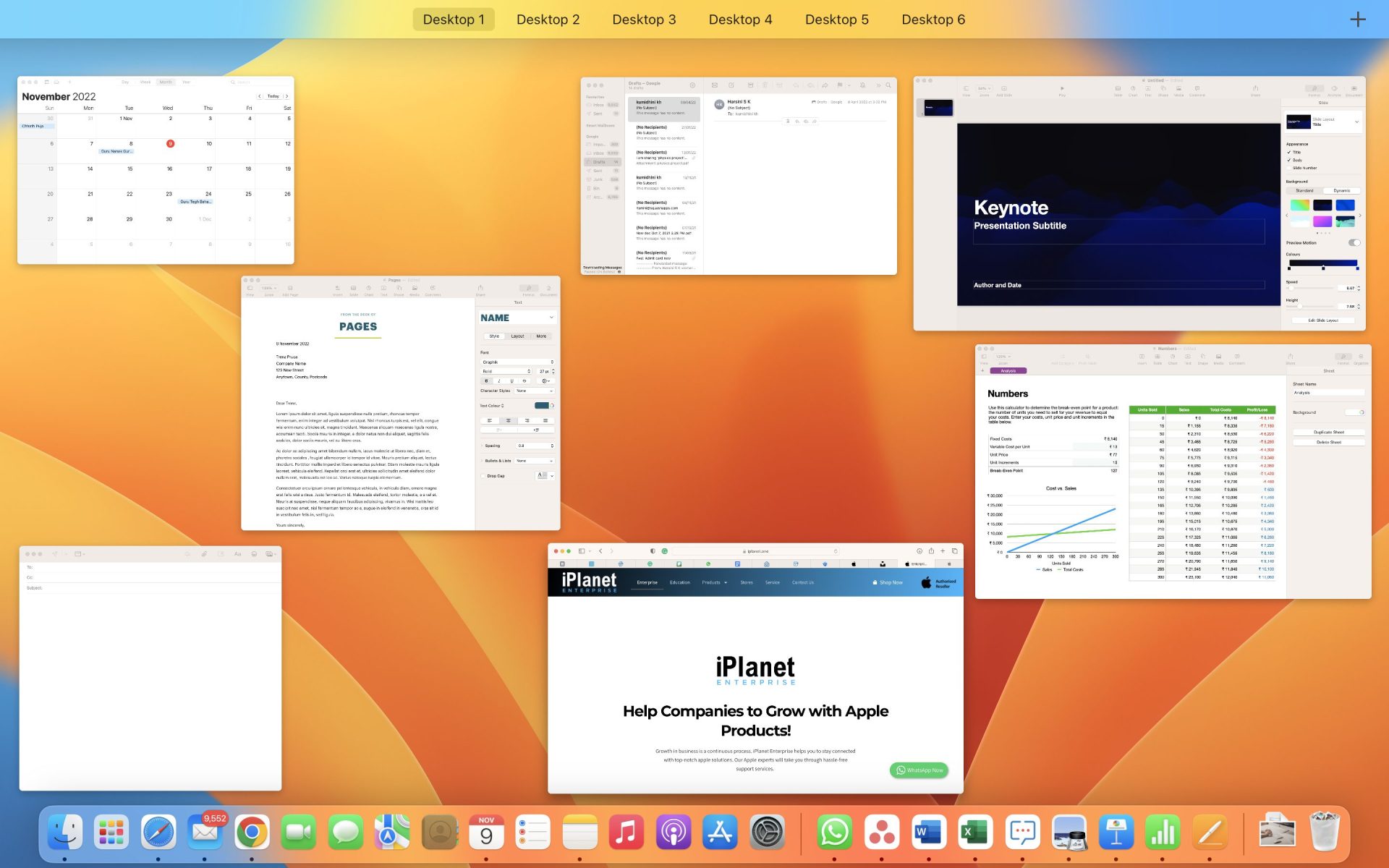The height and width of the screenshot is (868, 1389).
Task: Click Chart icon in Keynote toolbar
Action: click(1133, 89)
